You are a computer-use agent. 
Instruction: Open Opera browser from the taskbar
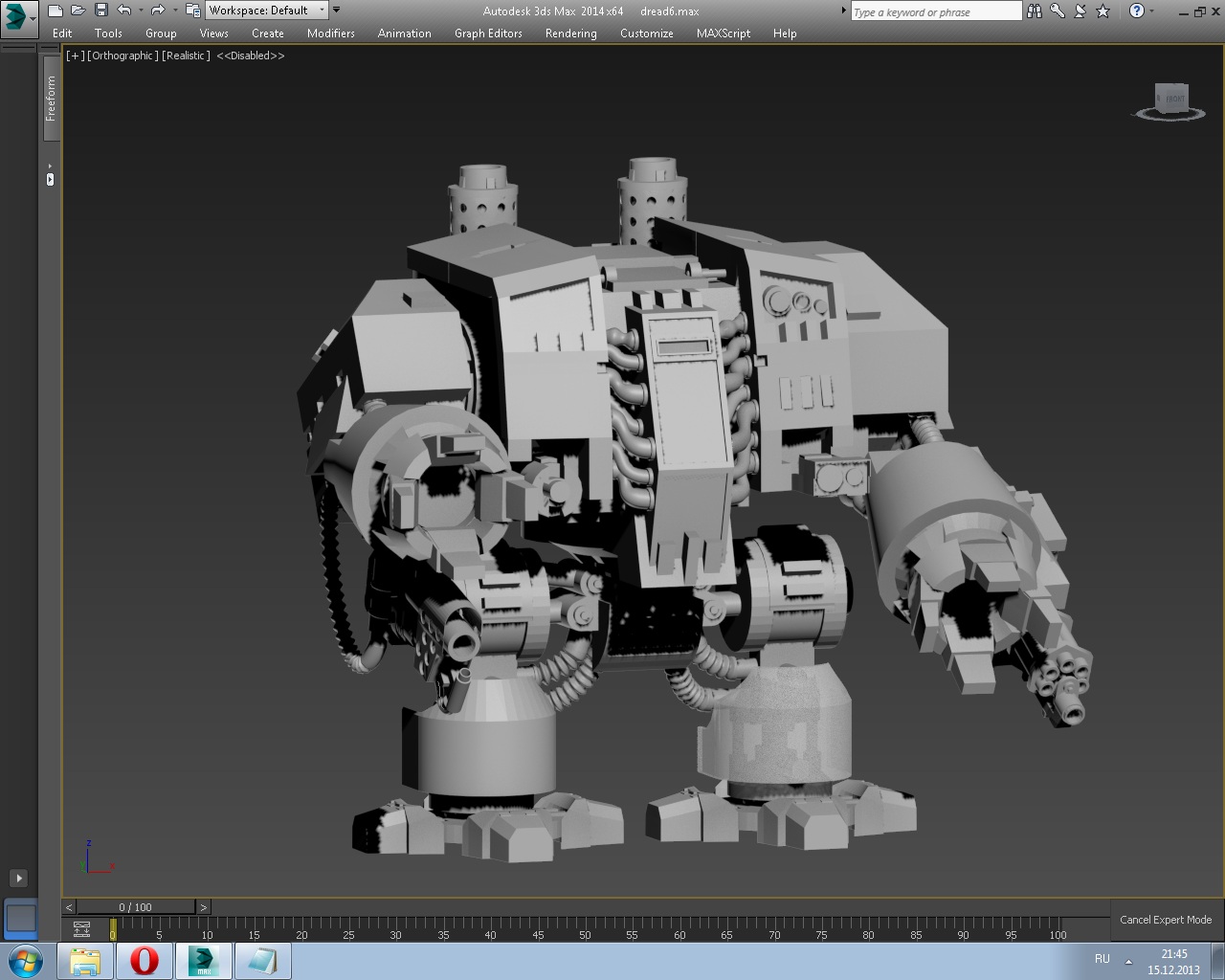145,961
